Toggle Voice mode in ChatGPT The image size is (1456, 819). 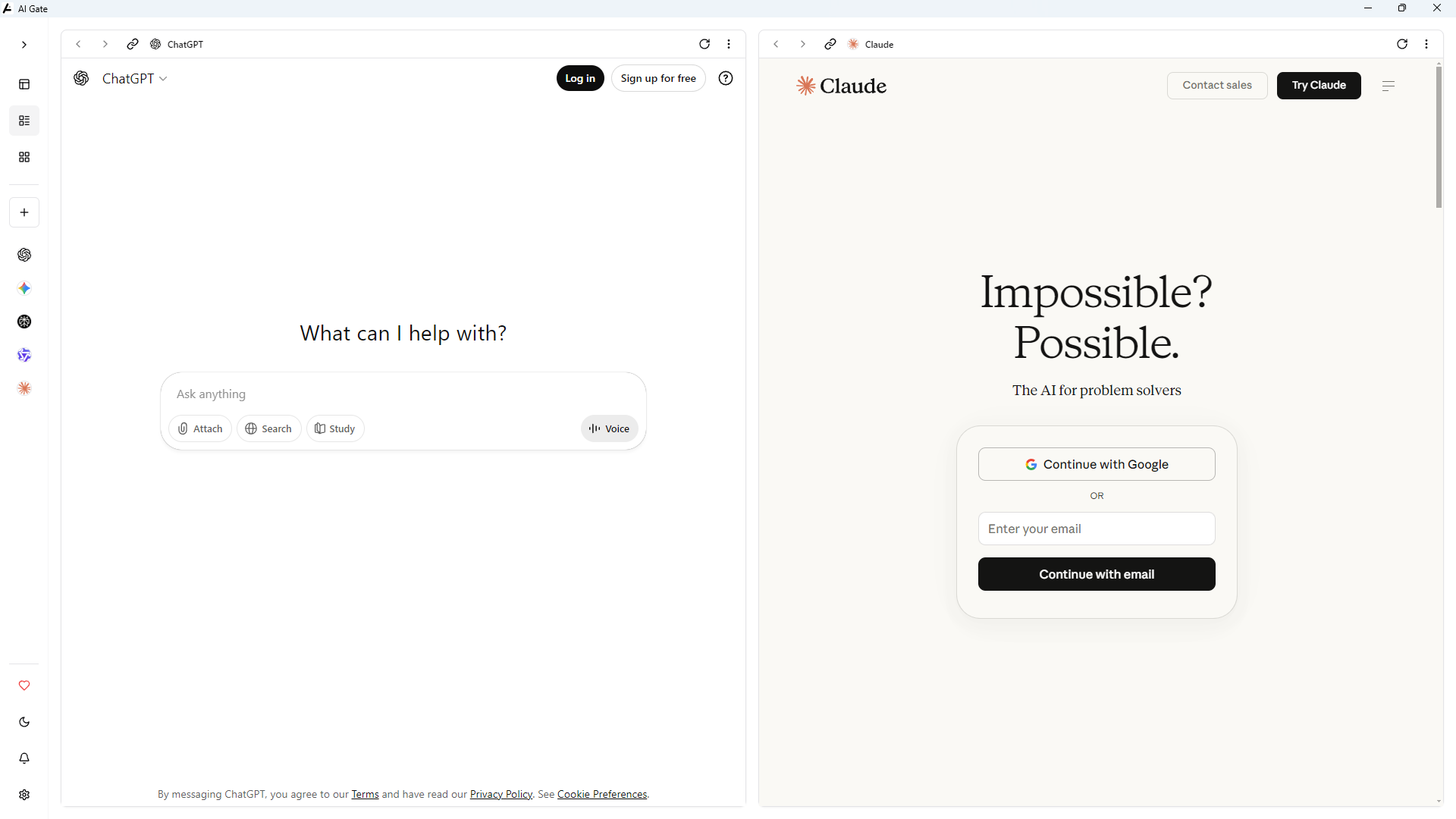tap(610, 428)
